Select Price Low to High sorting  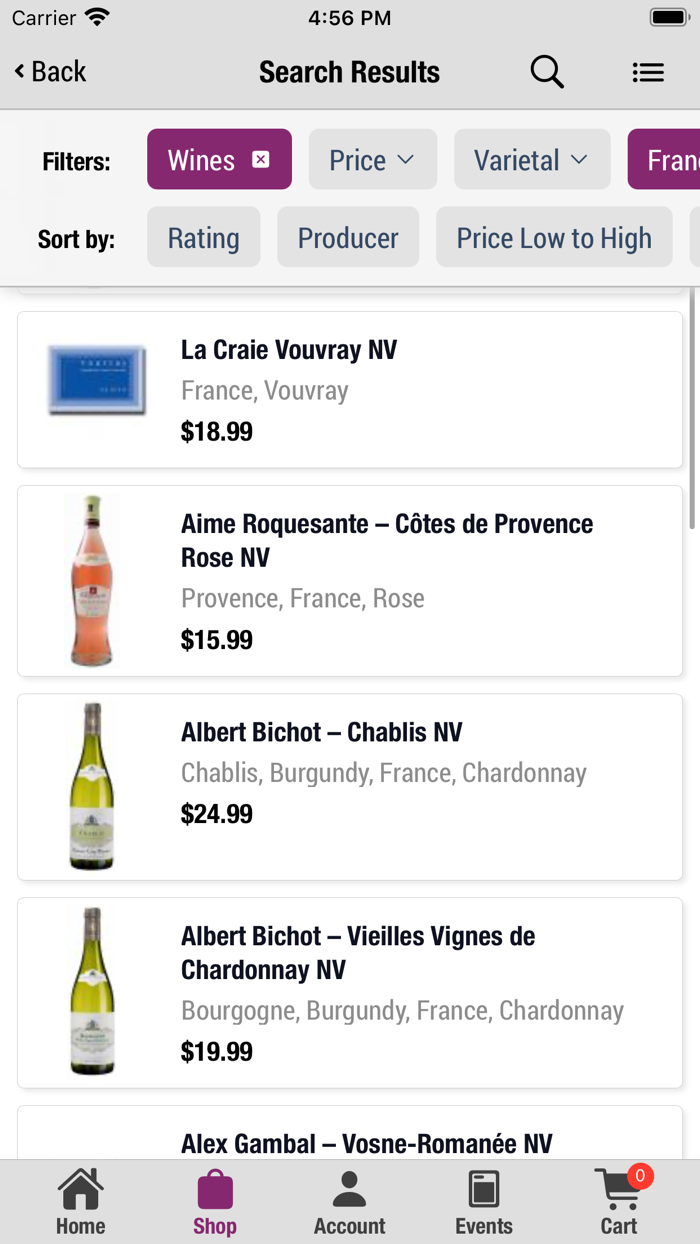[553, 237]
